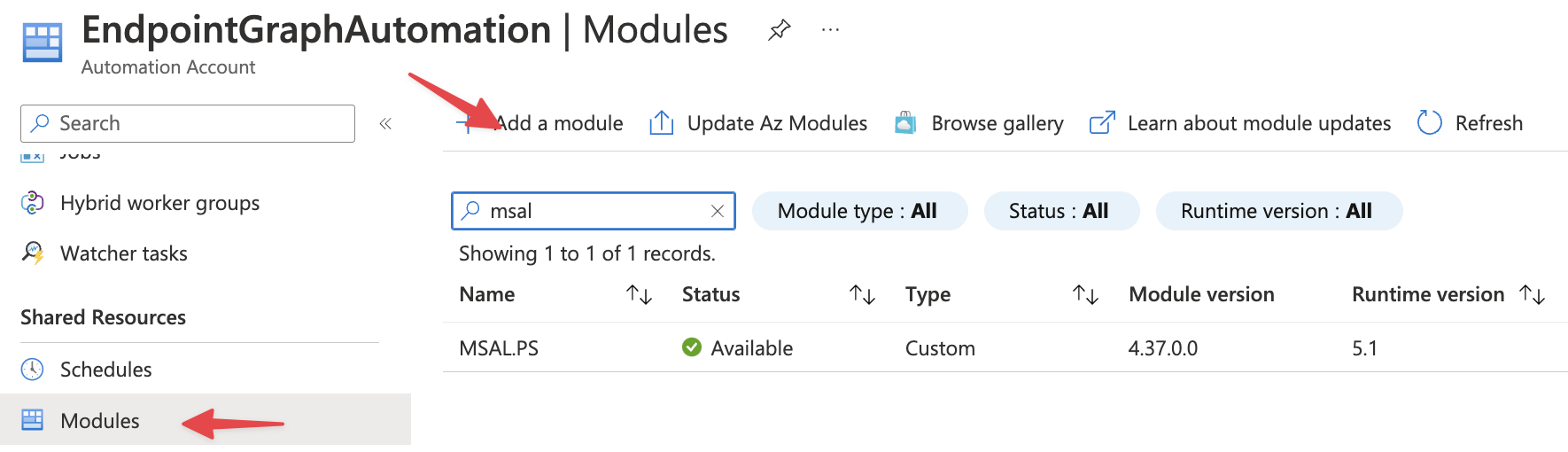
Task: Clear the msal search filter
Action: click(x=718, y=211)
